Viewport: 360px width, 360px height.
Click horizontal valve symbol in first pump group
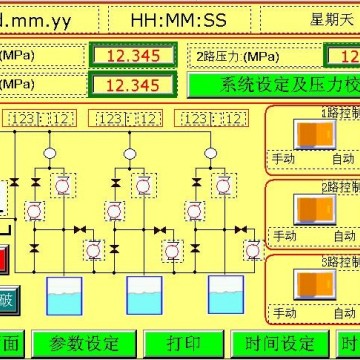tap(80, 230)
